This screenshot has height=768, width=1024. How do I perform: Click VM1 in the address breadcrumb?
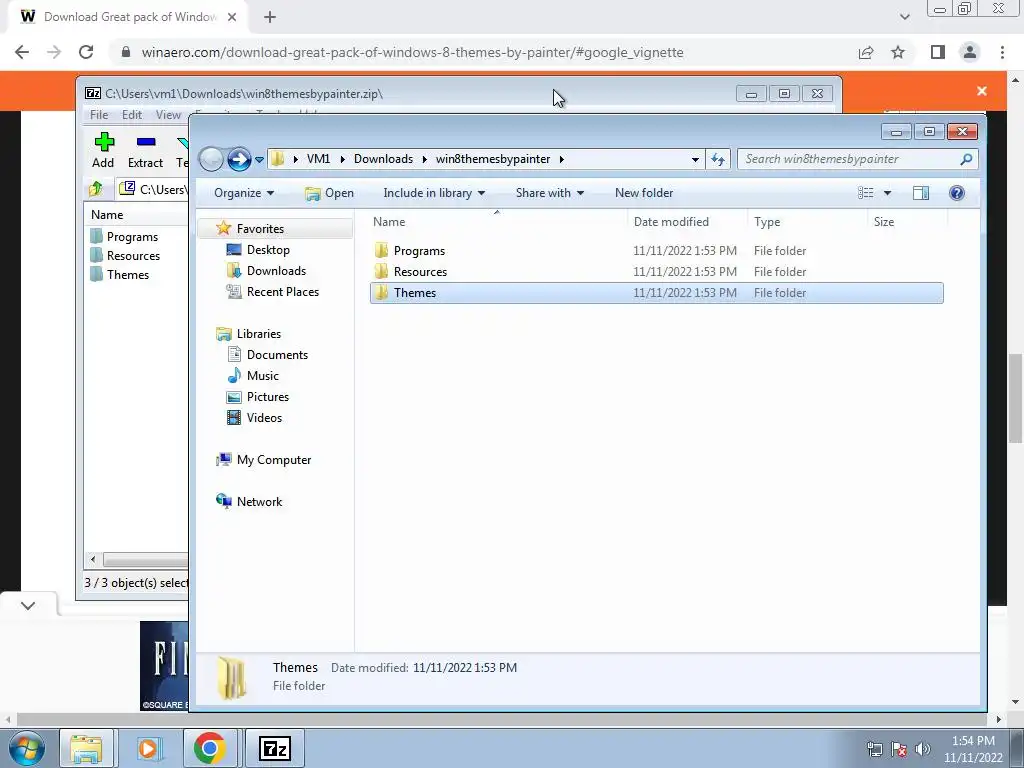[x=318, y=159]
